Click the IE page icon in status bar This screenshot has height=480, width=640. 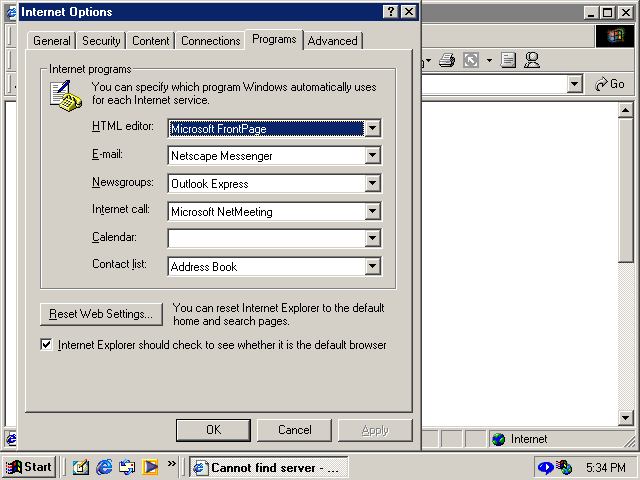click(x=11, y=439)
